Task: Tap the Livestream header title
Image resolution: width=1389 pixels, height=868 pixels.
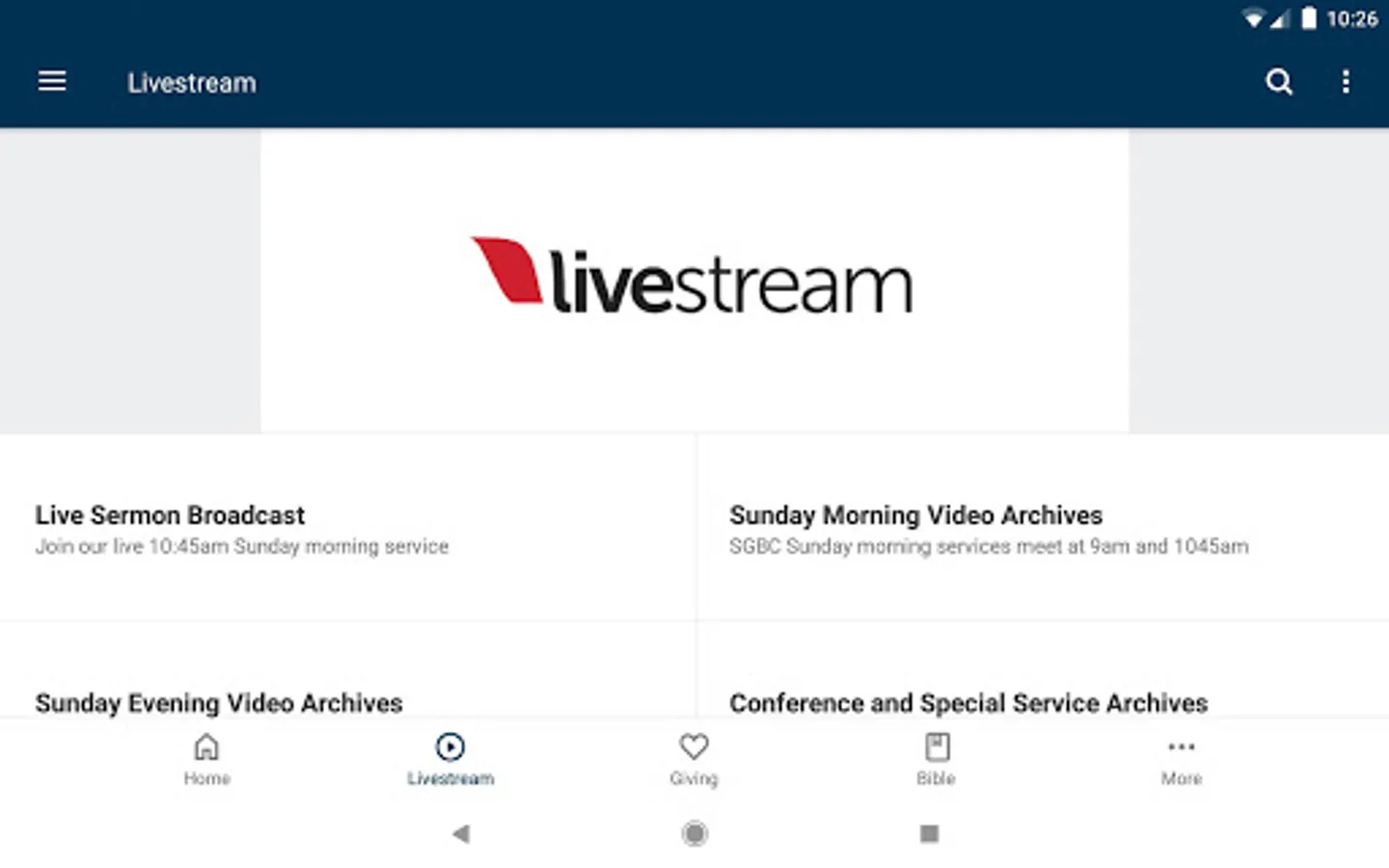Action: pyautogui.click(x=192, y=83)
